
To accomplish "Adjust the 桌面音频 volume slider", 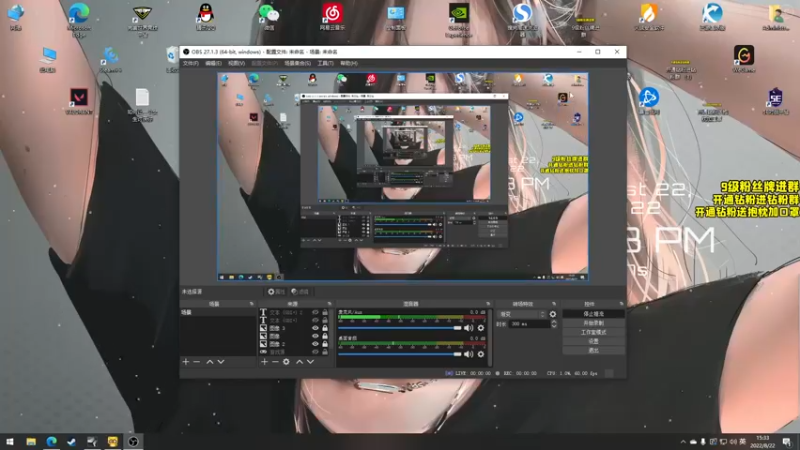I will (x=399, y=354).
